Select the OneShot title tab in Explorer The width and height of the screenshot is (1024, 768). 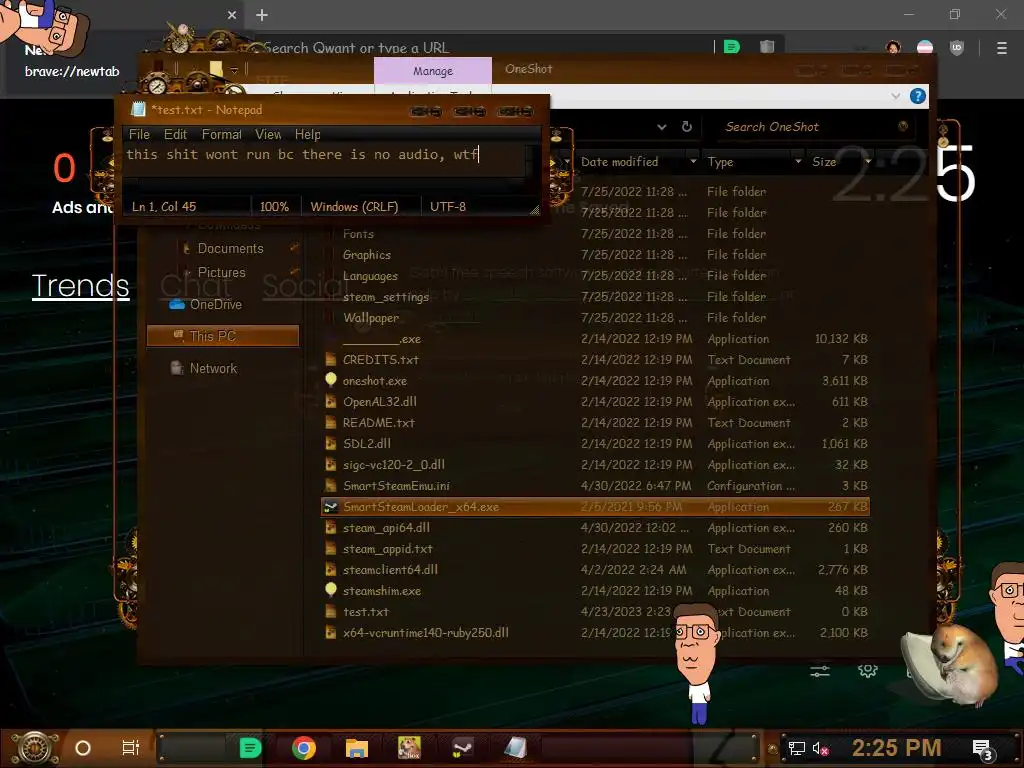(528, 69)
